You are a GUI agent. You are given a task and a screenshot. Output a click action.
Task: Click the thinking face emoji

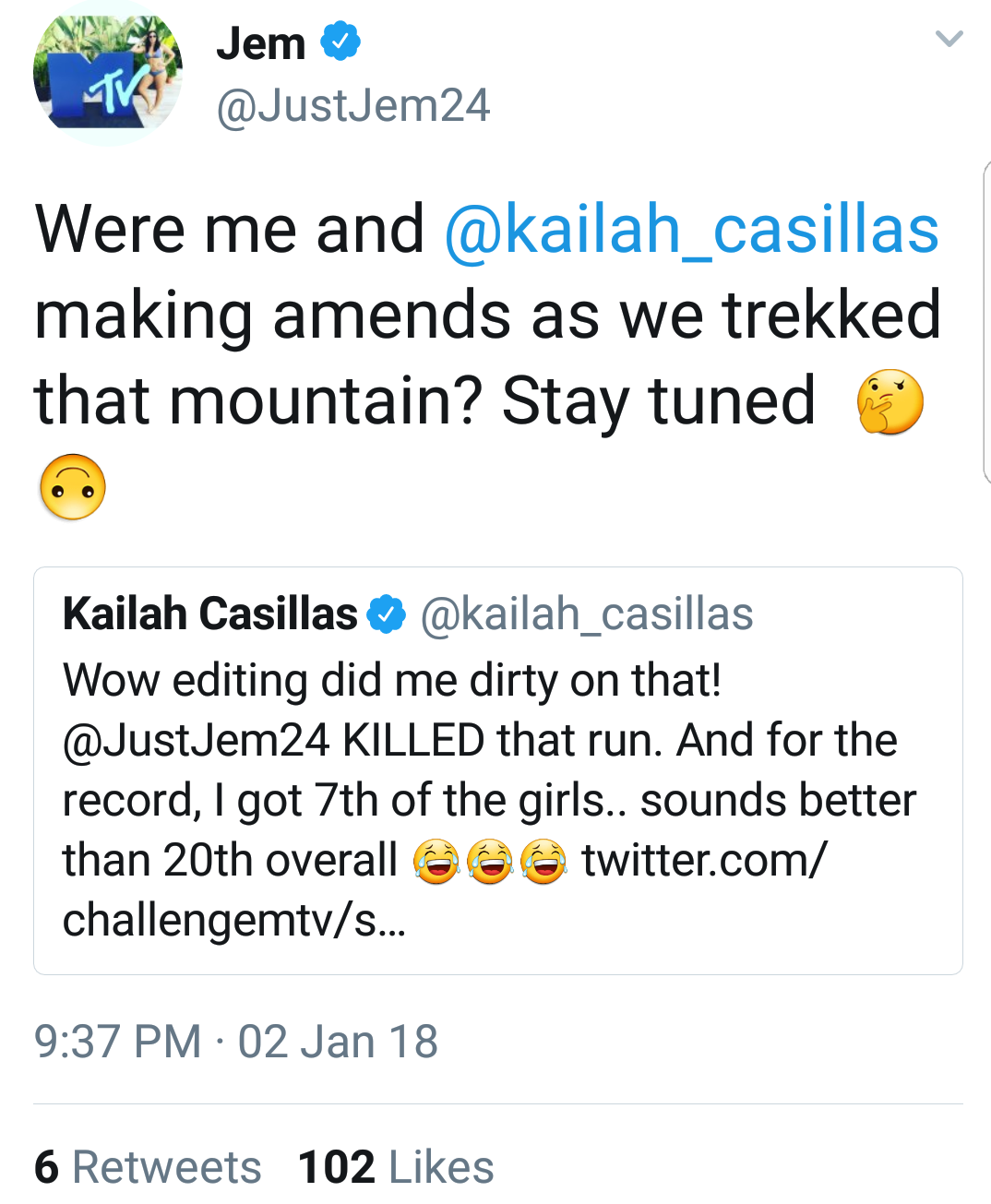890,402
